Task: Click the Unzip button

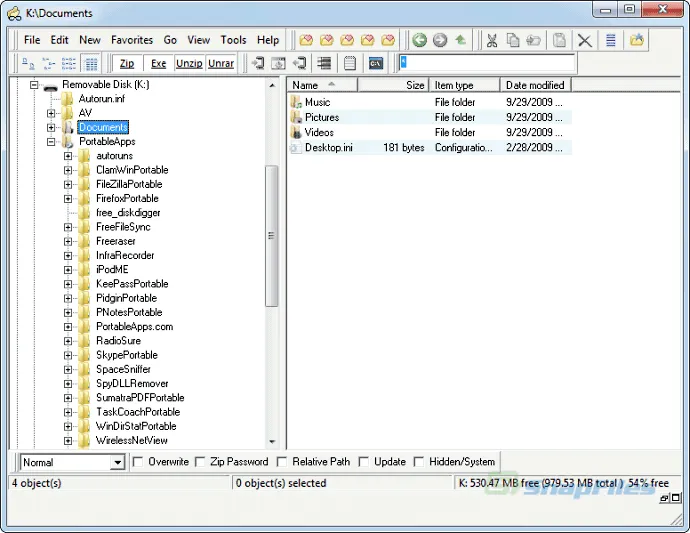Action: [189, 64]
